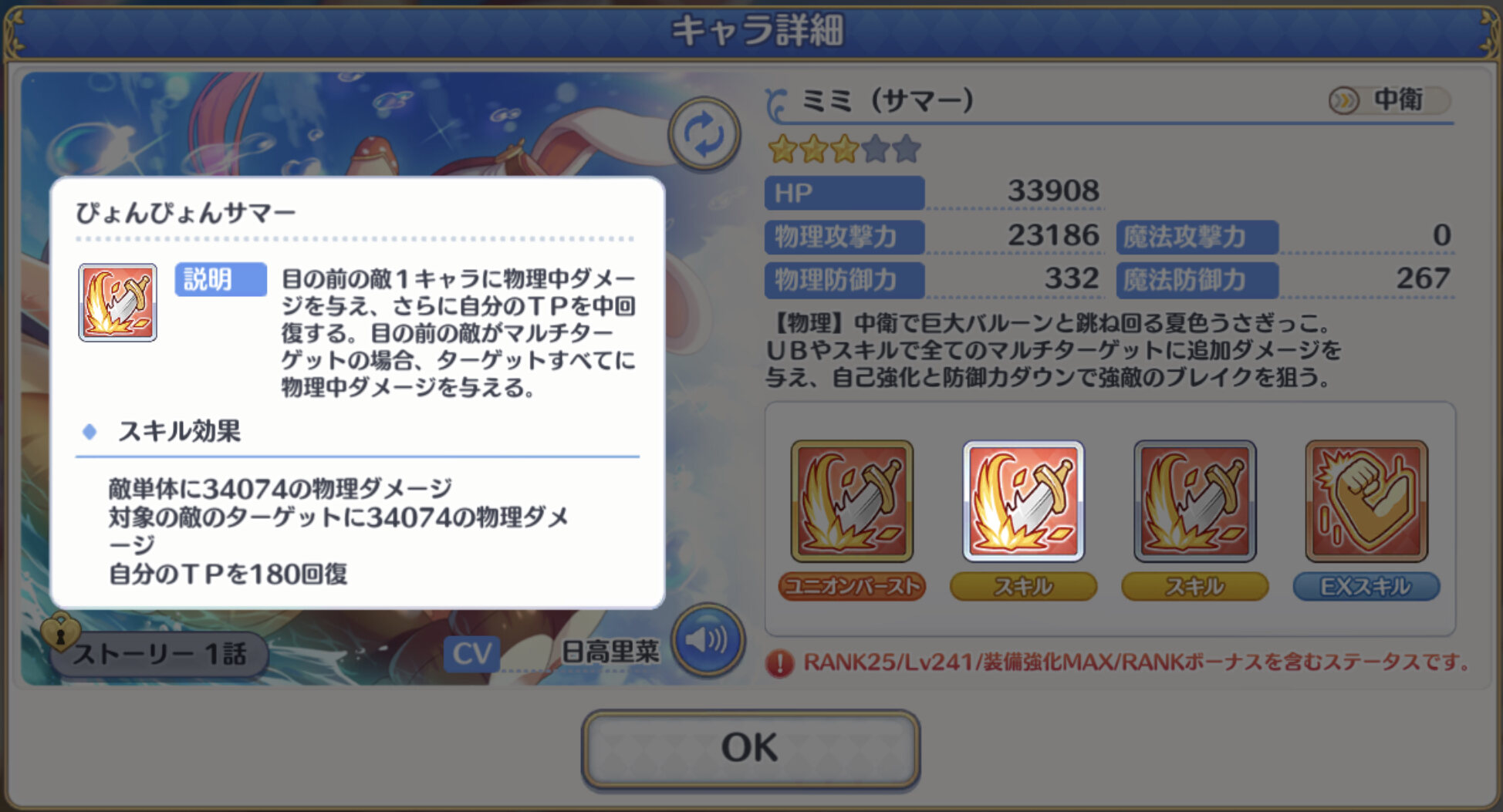Tap the skill icon in the description popup
The width and height of the screenshot is (1503, 812).
117,302
